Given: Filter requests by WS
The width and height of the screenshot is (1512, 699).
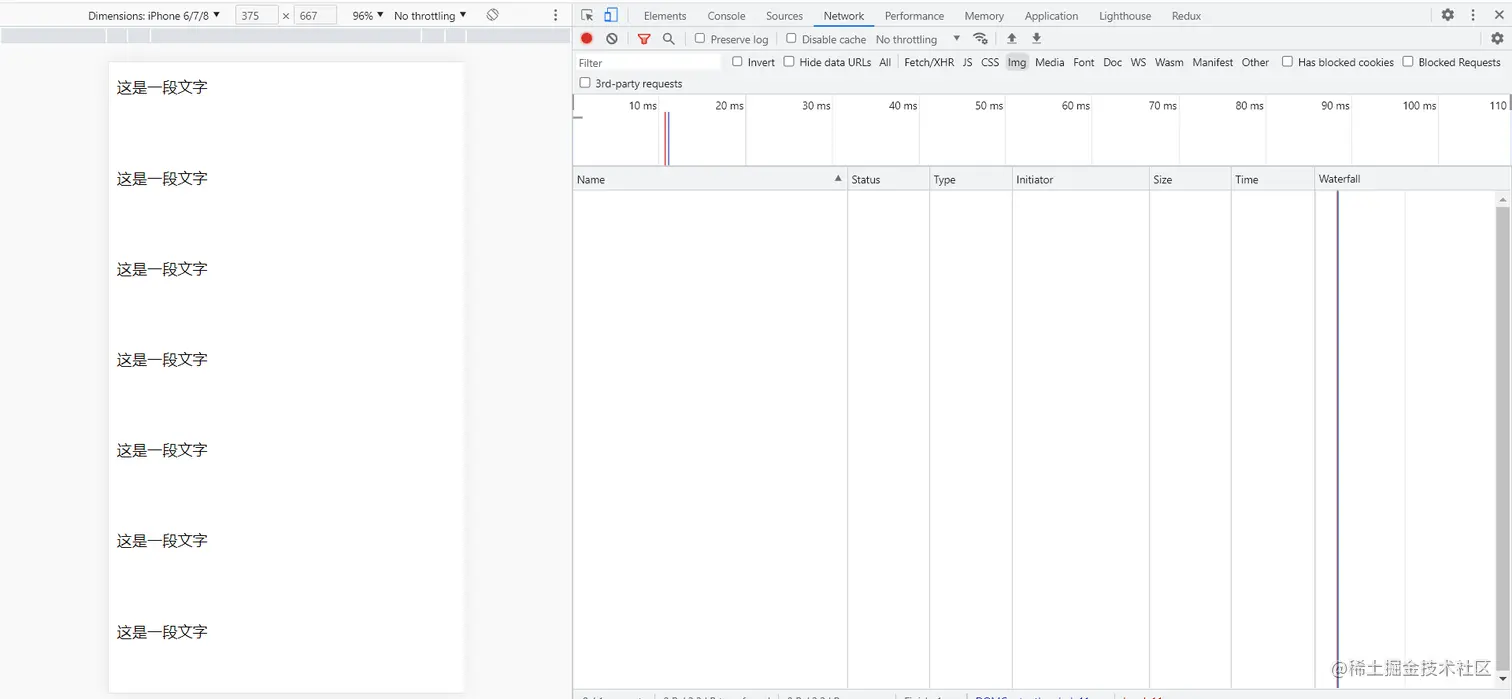Looking at the screenshot, I should click(1138, 62).
